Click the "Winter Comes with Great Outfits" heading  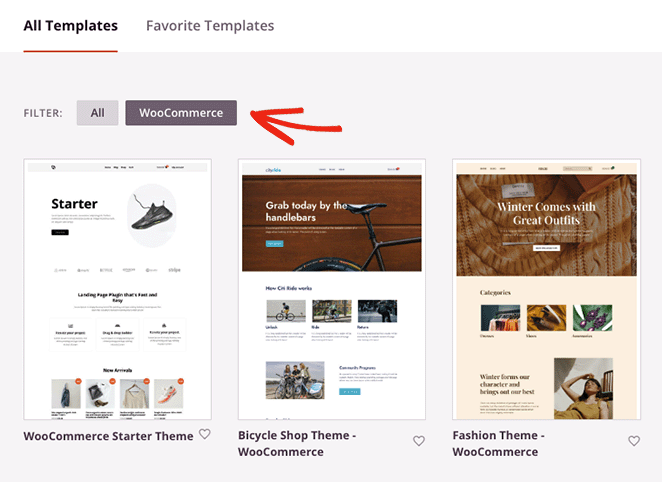[x=546, y=214]
